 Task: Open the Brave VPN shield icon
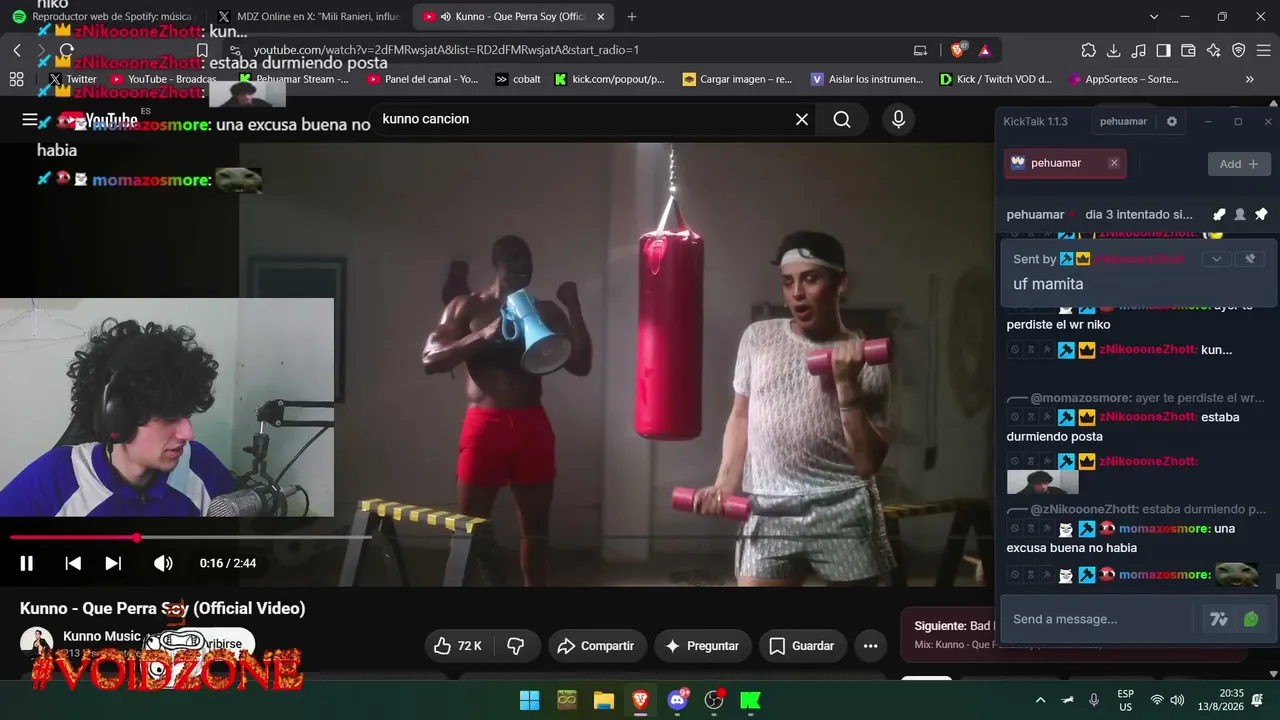1239,51
